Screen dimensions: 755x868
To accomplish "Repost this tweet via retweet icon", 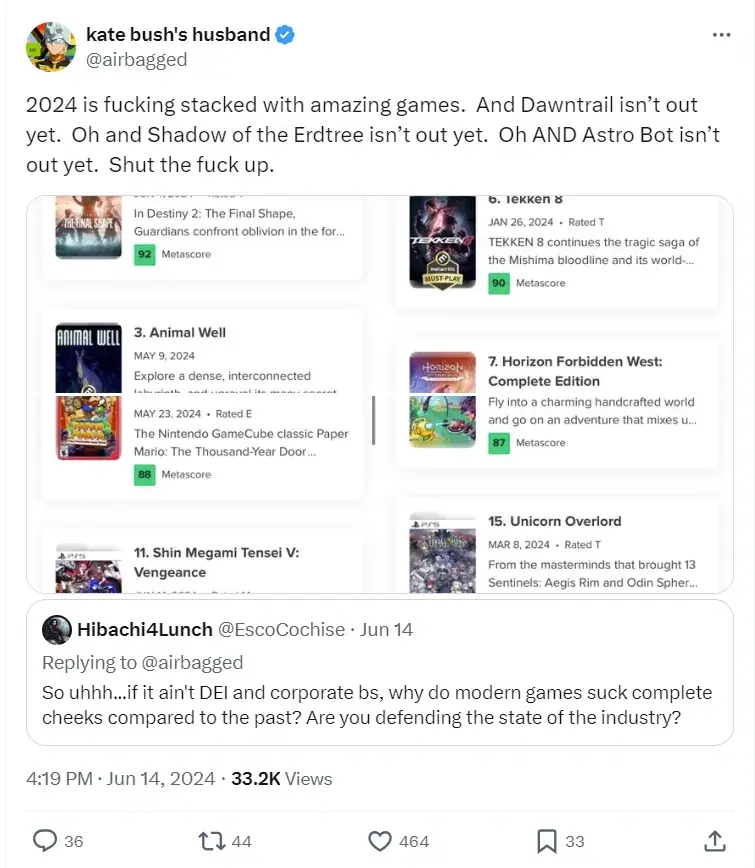I will pos(211,840).
